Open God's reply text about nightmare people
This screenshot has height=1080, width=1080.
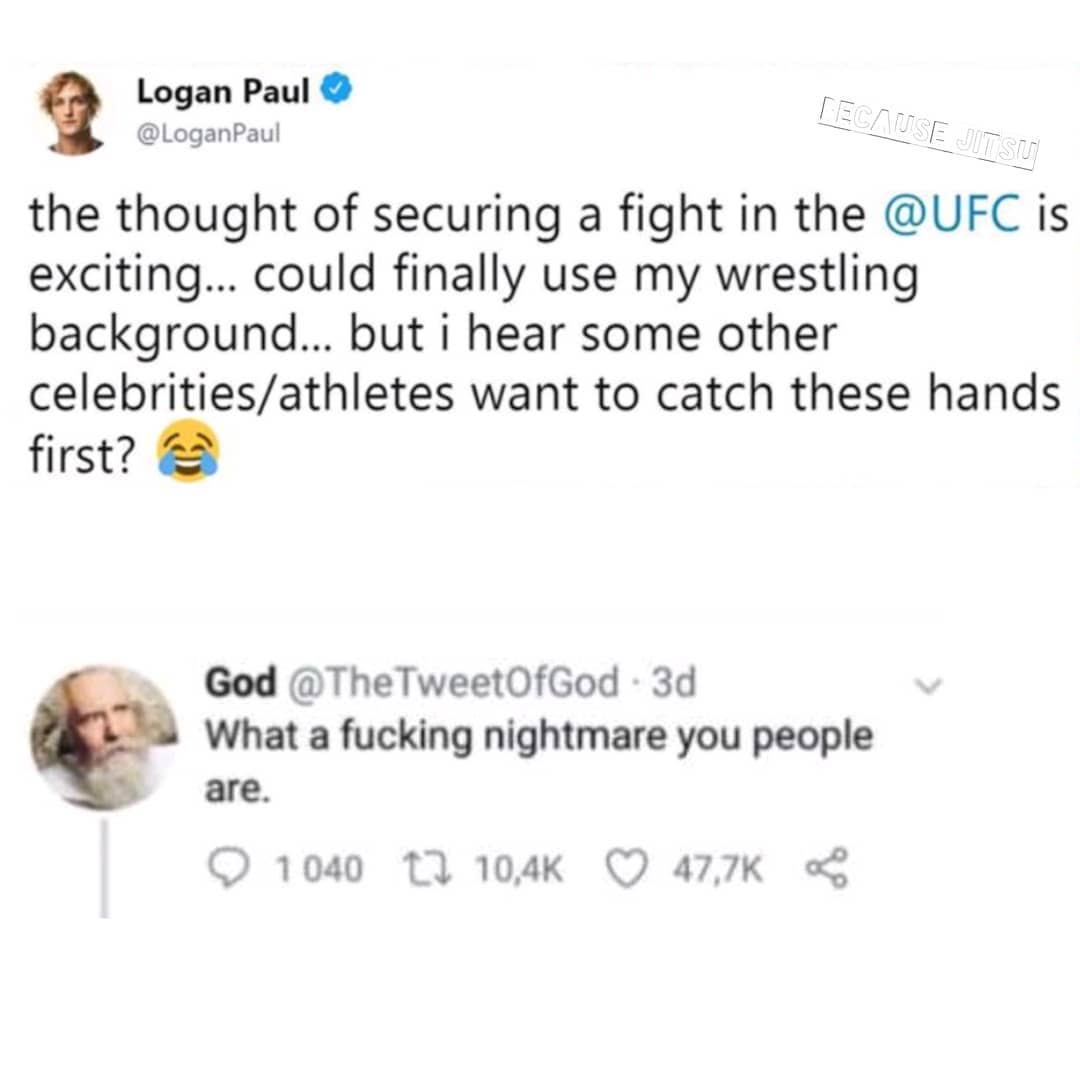[x=539, y=760]
